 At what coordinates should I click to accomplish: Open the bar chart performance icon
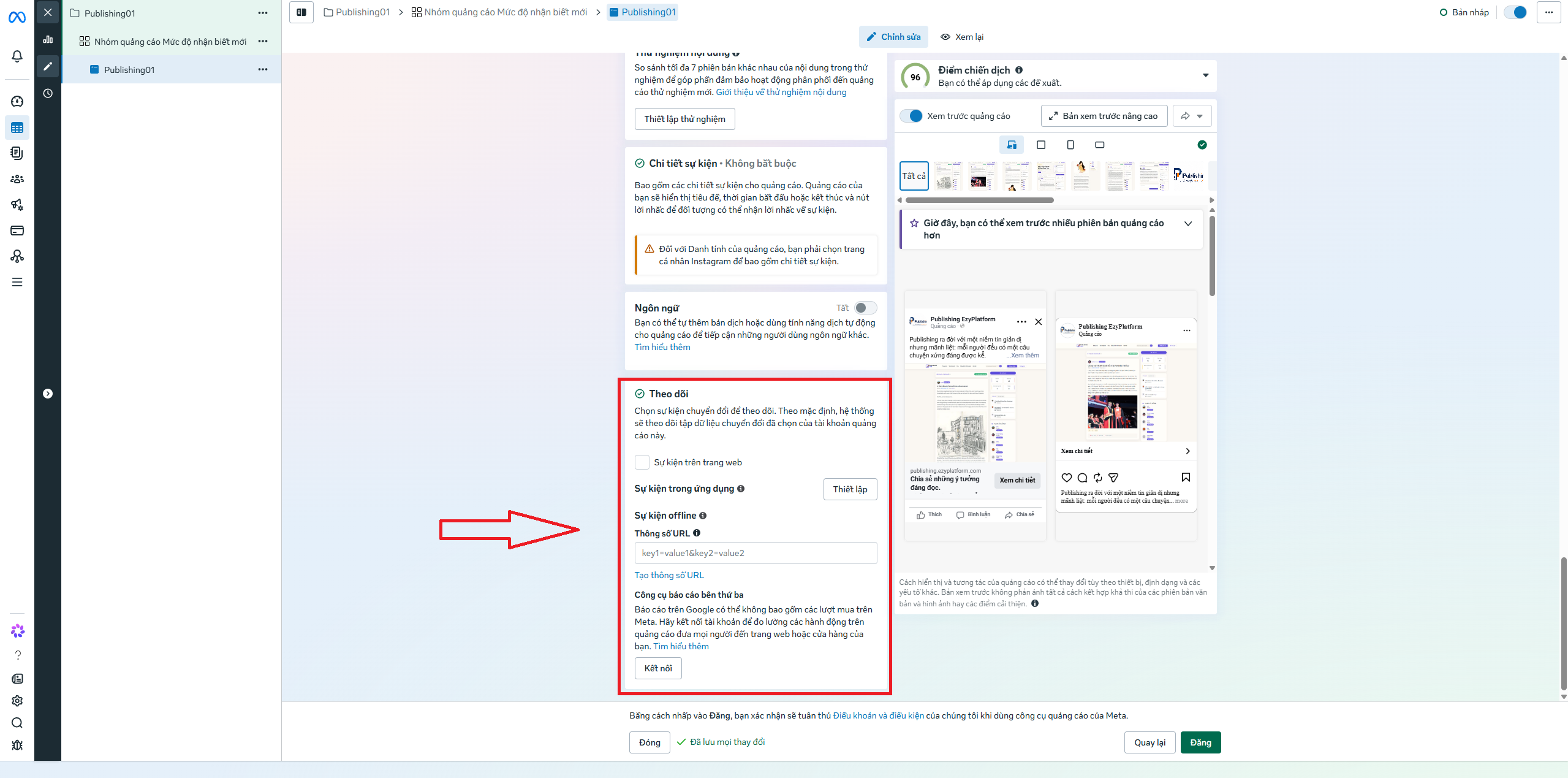[x=48, y=39]
